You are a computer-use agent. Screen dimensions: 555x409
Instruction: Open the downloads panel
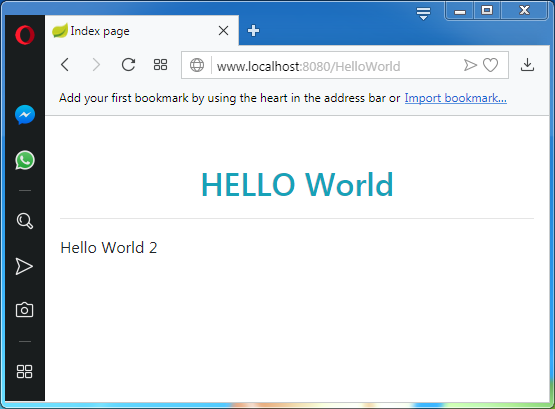pyautogui.click(x=527, y=65)
